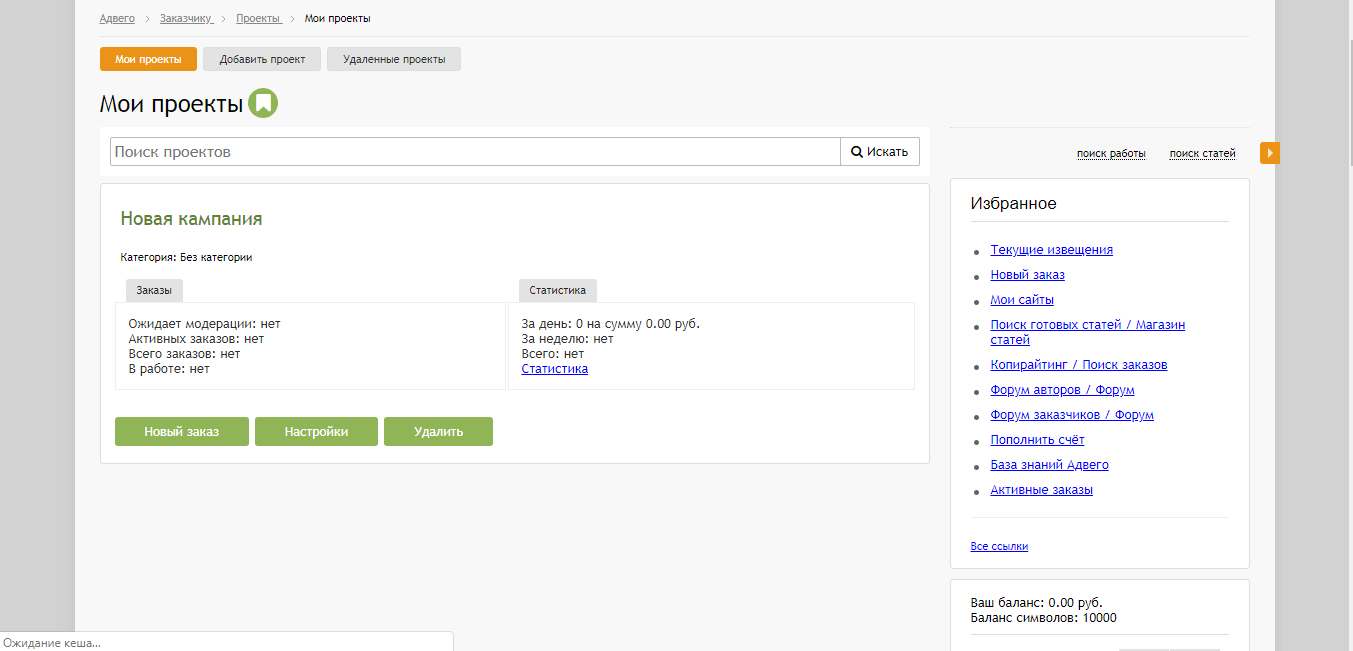Screen dimensions: 1353x651
Task: Click the поиск статей link
Action: pyautogui.click(x=1202, y=154)
